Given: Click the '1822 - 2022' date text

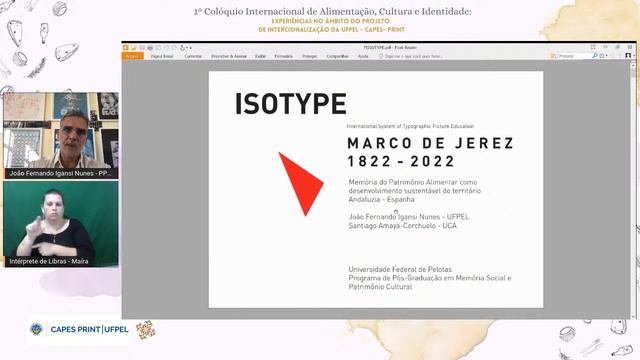Looking at the screenshot, I should (x=400, y=161).
